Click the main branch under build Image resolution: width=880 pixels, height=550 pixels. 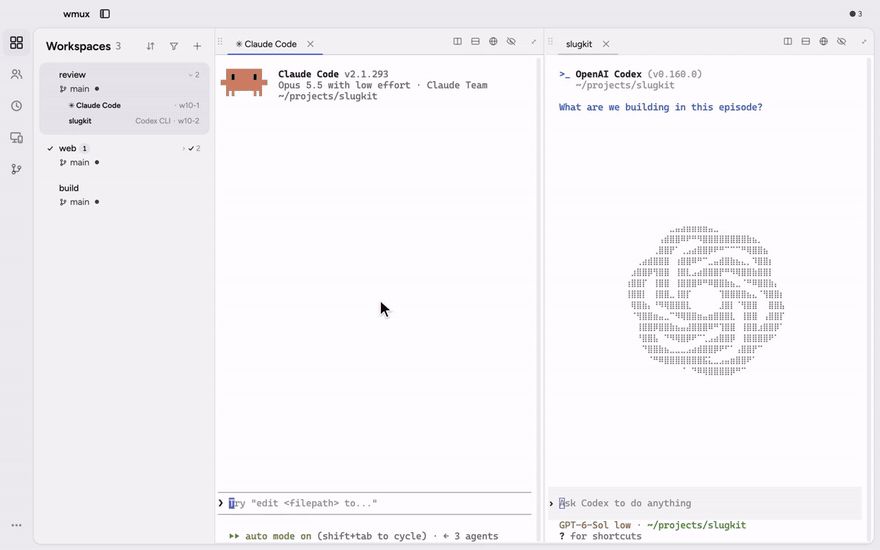click(79, 202)
